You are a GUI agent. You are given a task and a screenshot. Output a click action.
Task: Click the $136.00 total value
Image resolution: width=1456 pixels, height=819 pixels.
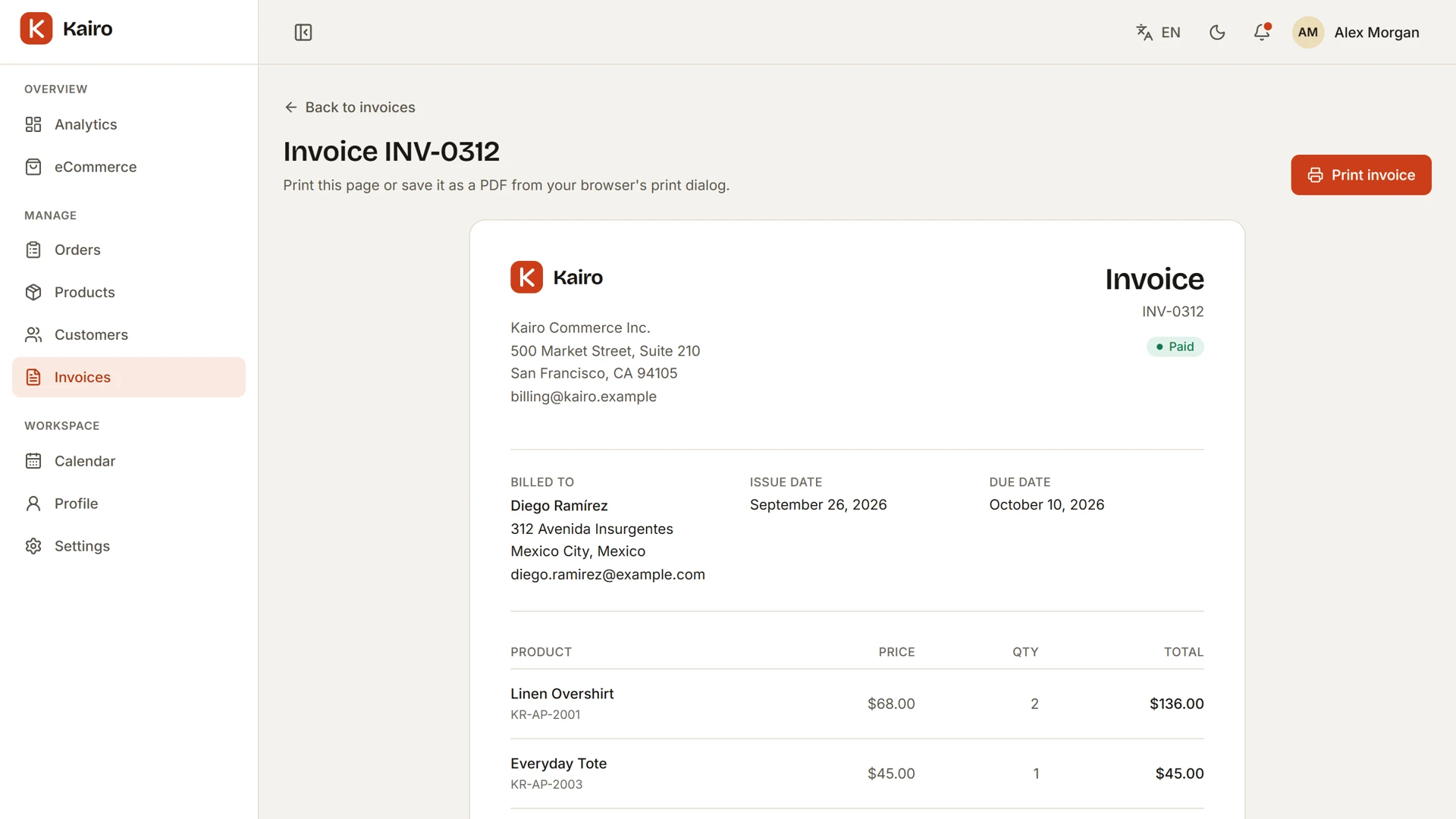tap(1176, 704)
